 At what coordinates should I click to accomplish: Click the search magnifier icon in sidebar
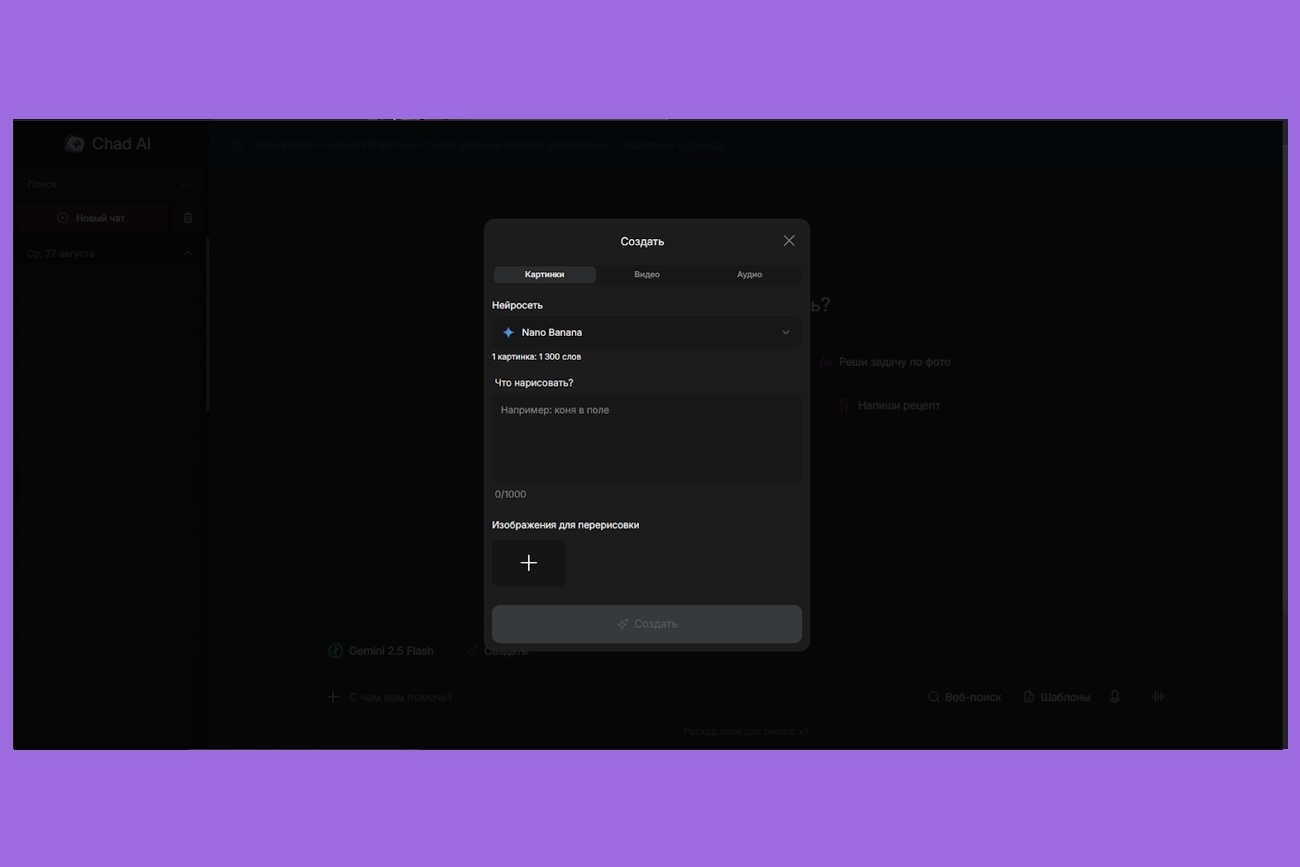coord(184,184)
